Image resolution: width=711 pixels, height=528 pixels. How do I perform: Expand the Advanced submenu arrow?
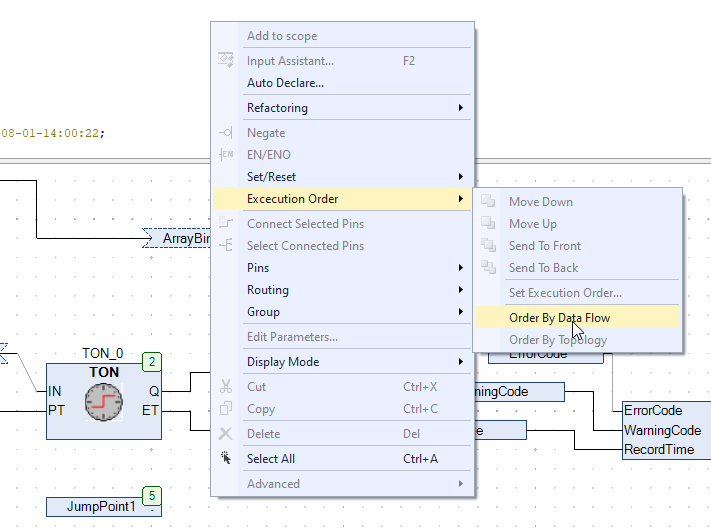click(461, 484)
